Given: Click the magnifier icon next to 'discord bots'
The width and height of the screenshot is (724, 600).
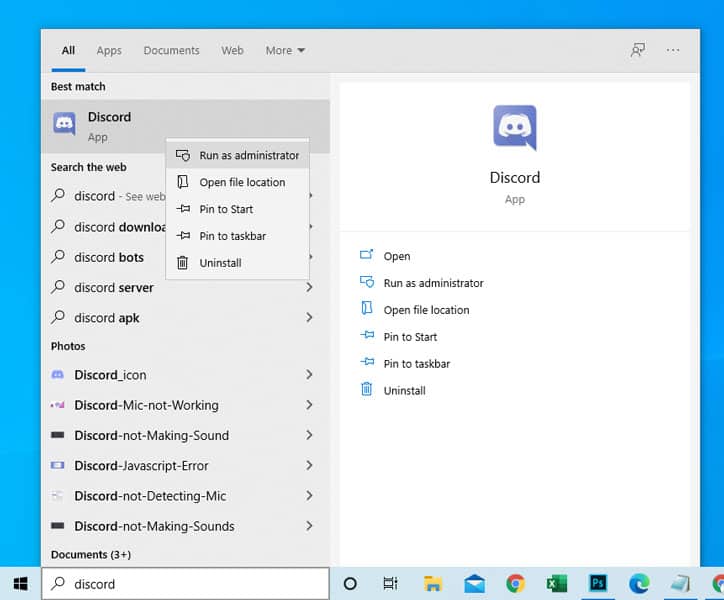Looking at the screenshot, I should pyautogui.click(x=58, y=256).
